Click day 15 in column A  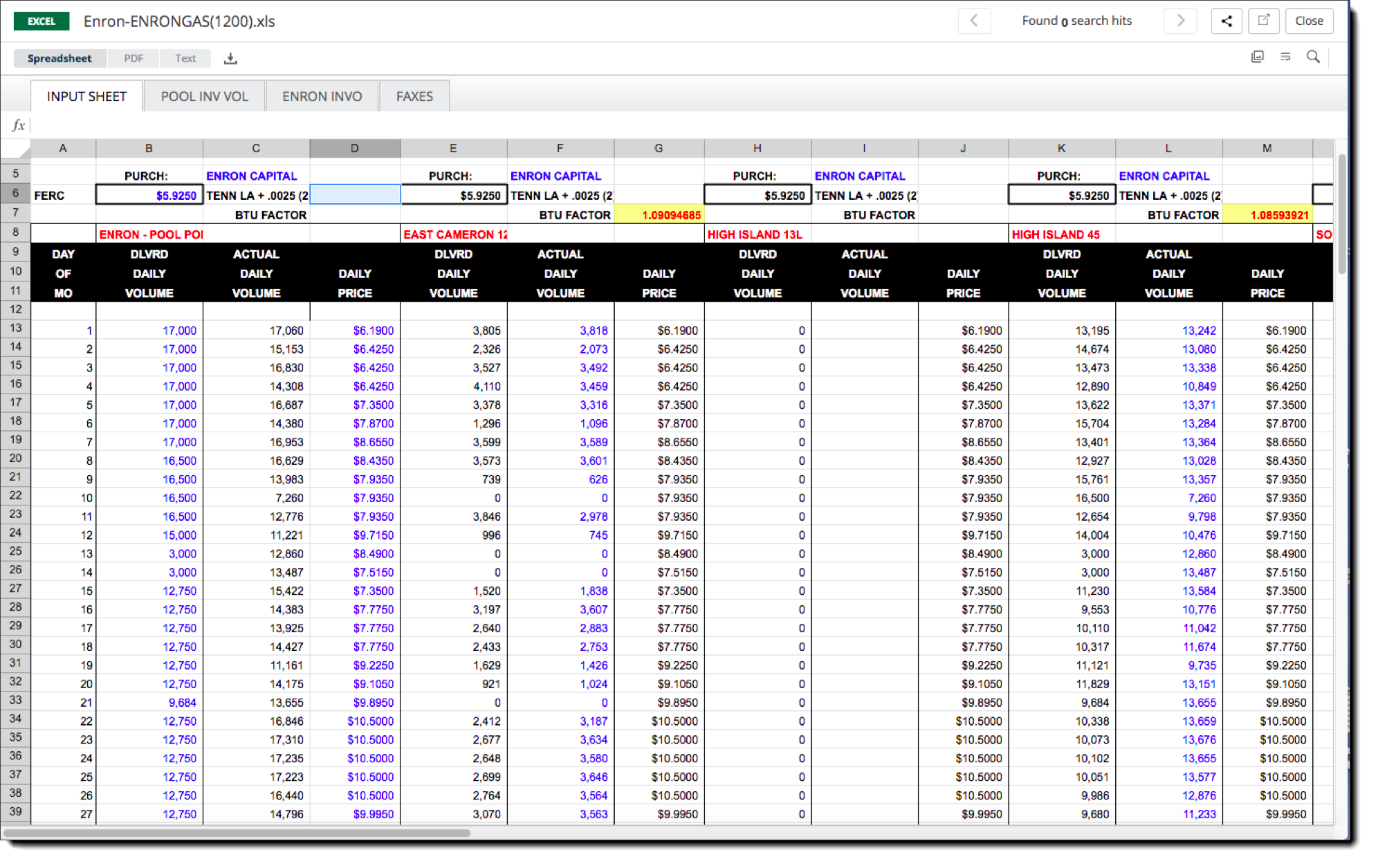(63, 591)
